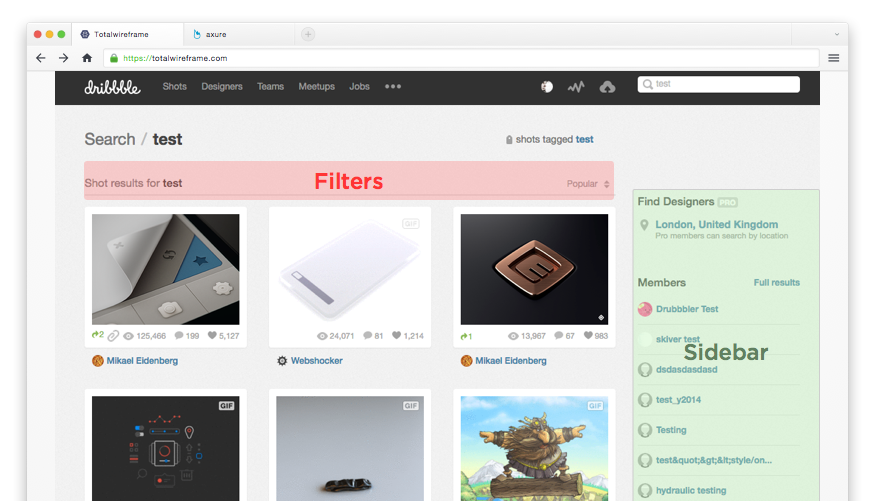Screen dimensions: 892x501
Task: Open London, United Kingdom location link
Action: [716, 225]
